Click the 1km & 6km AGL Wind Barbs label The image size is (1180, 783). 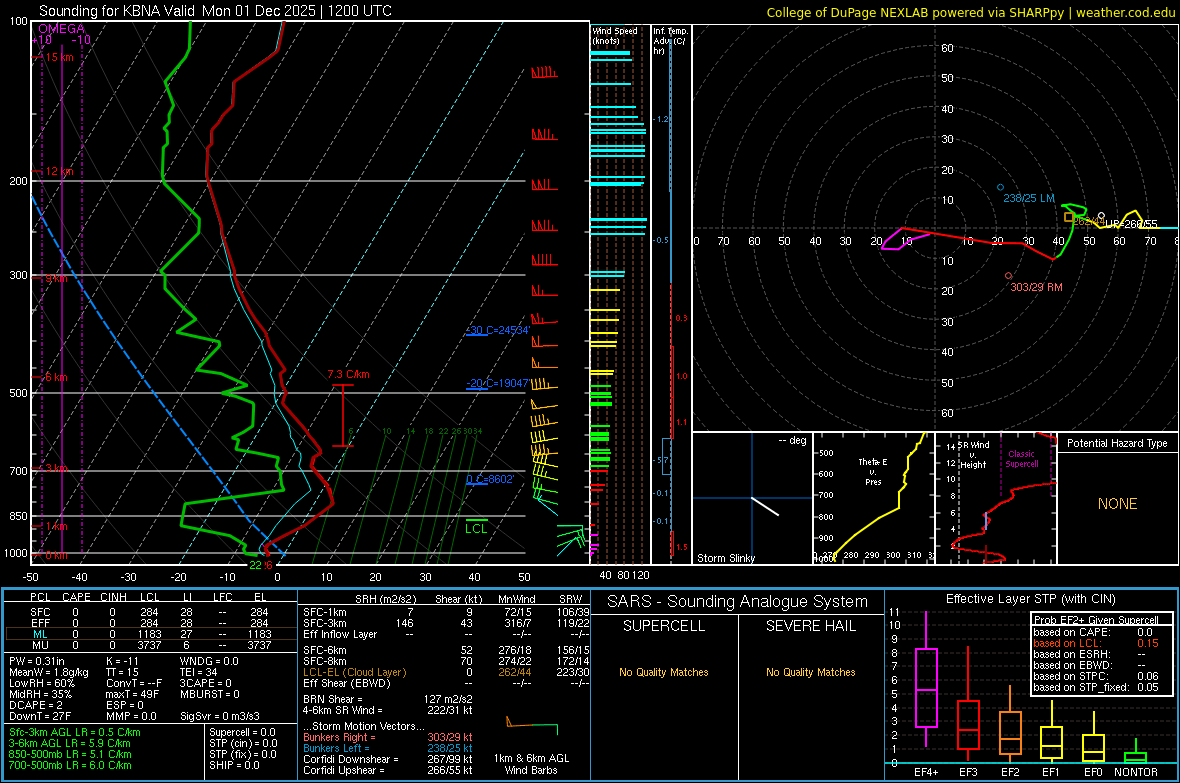point(531,764)
